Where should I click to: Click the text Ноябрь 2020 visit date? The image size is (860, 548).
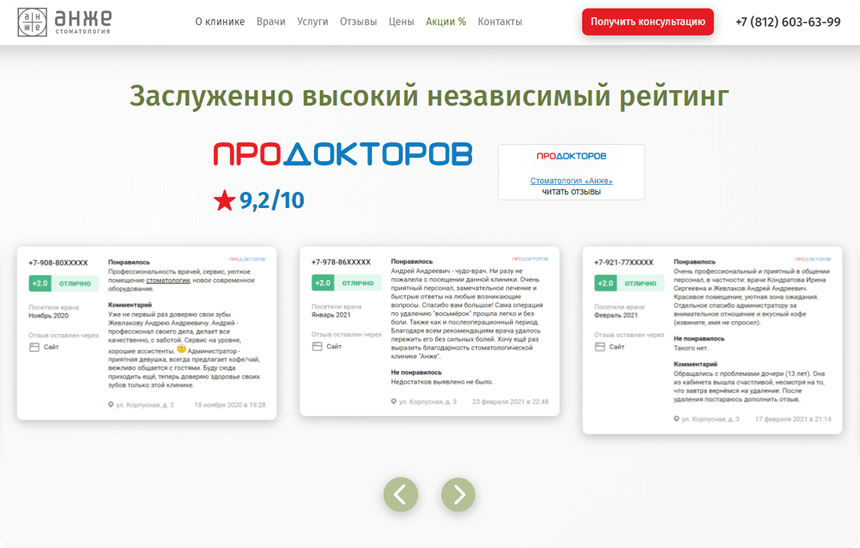48,316
